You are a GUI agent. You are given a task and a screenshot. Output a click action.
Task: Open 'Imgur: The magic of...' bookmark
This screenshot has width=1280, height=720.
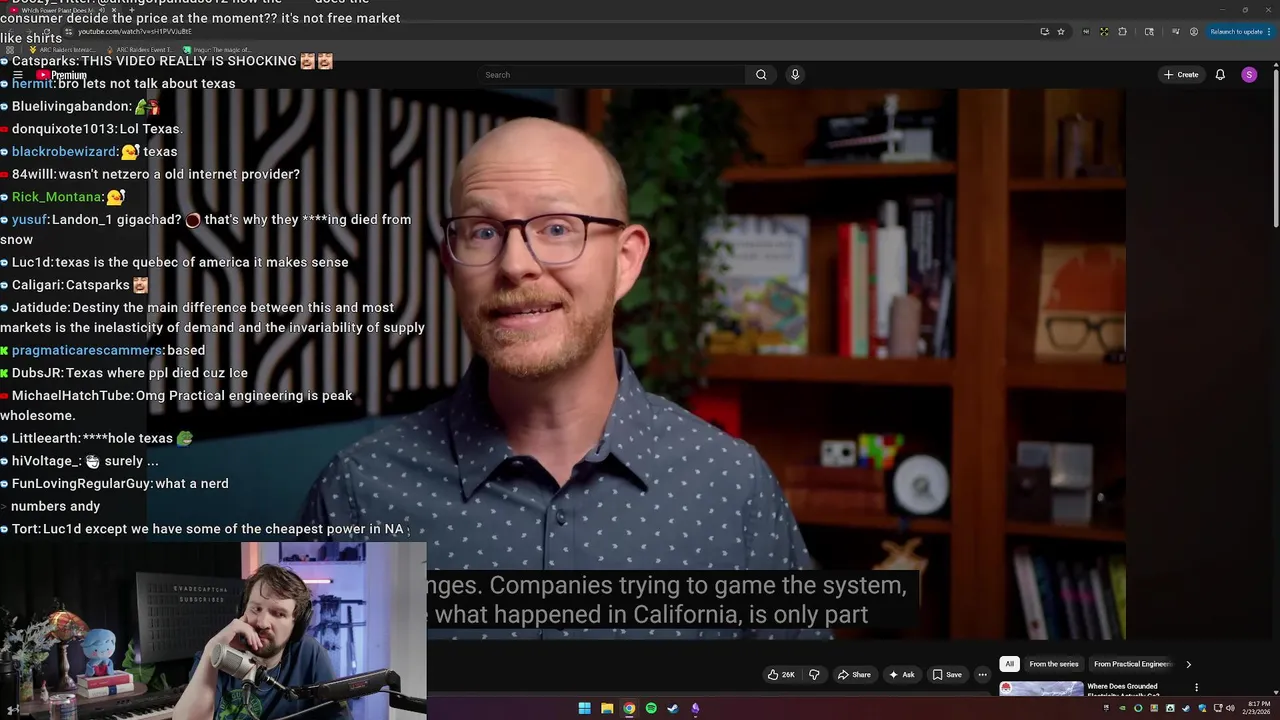click(217, 49)
